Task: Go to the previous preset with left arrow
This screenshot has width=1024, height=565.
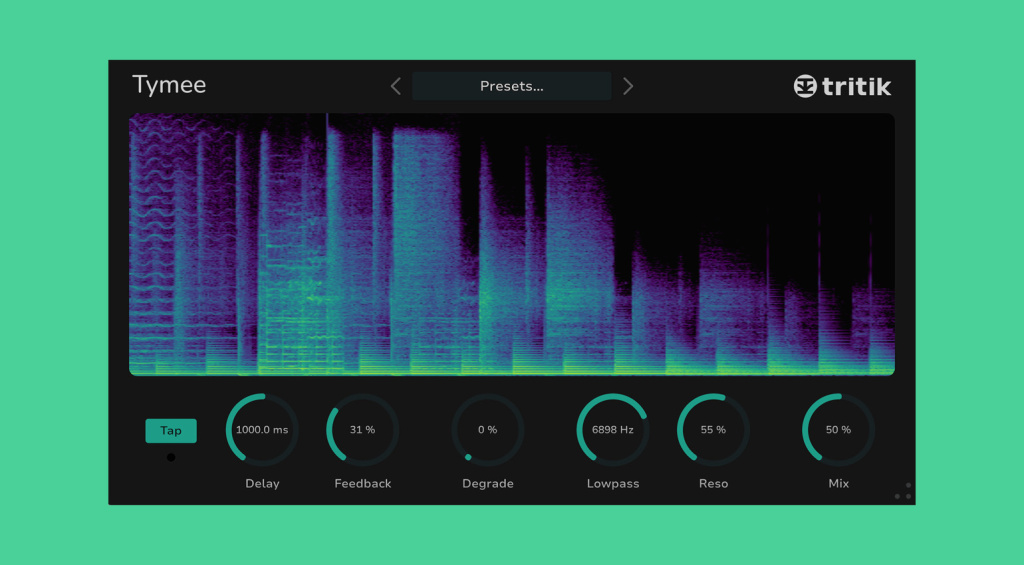Action: click(x=396, y=86)
